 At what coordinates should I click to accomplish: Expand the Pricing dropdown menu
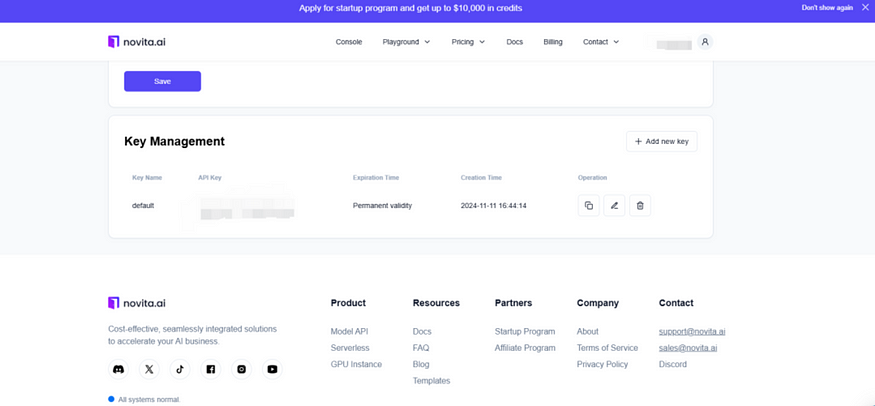click(468, 42)
